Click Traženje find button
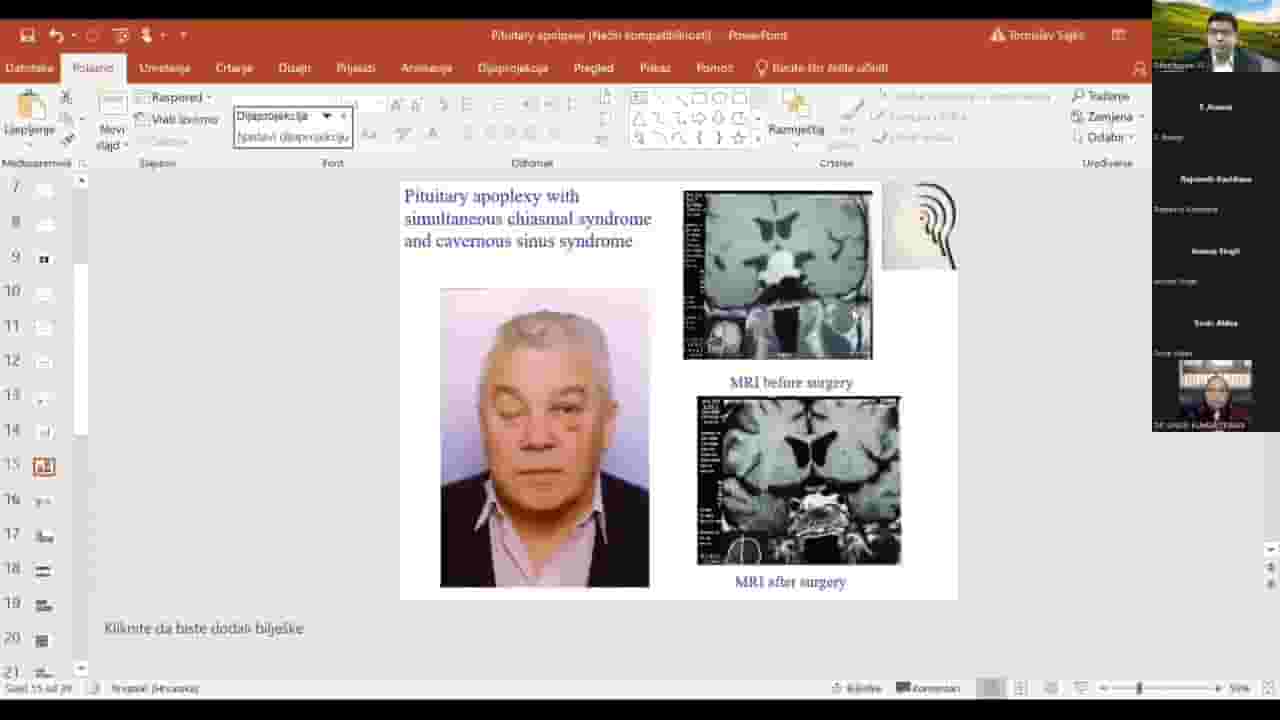This screenshot has width=1280, height=720. coord(1101,96)
